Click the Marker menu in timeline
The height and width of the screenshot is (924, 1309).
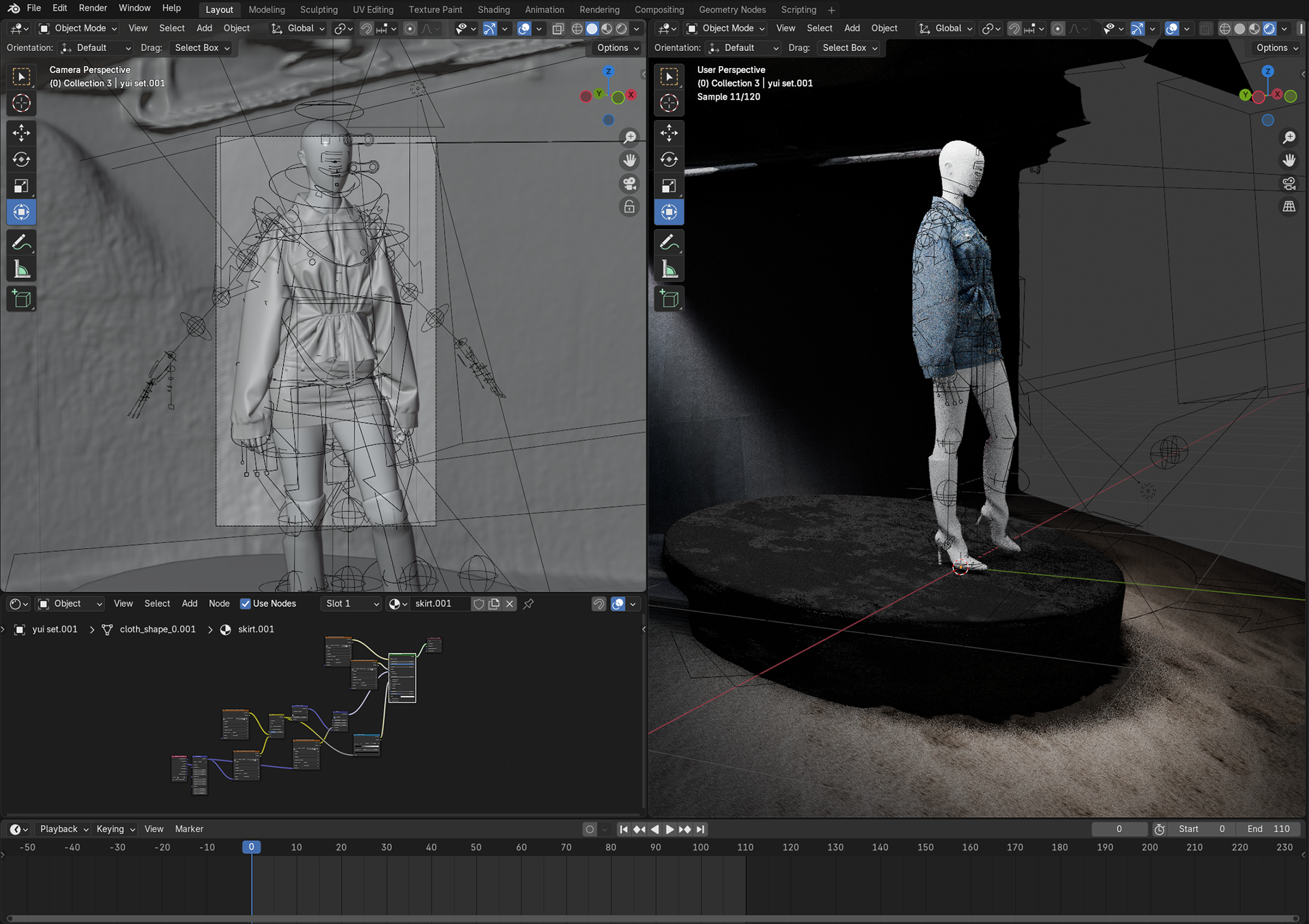coord(189,829)
